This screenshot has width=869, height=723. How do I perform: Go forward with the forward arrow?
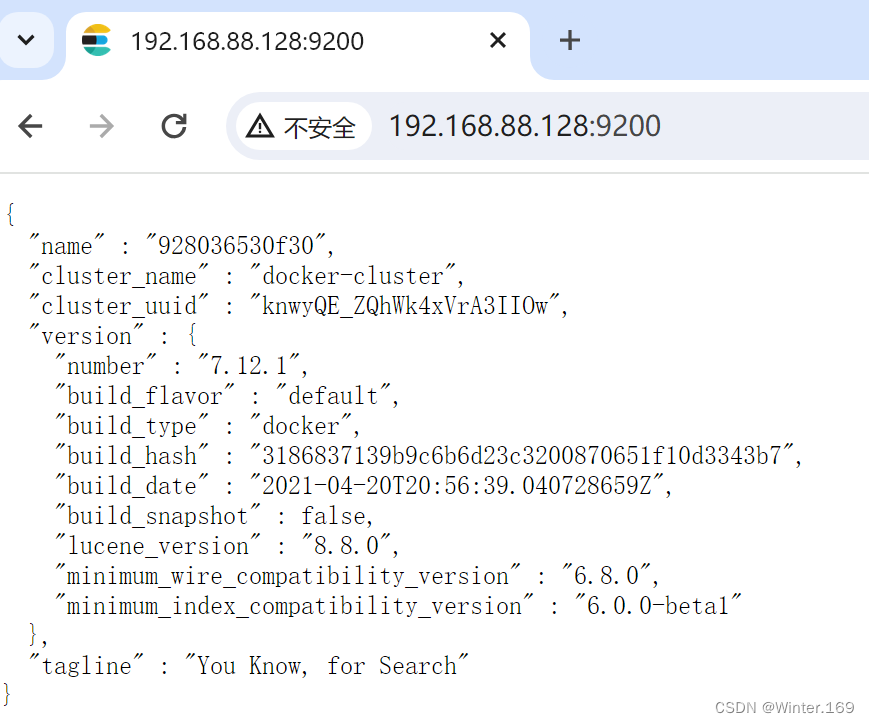[x=101, y=126]
